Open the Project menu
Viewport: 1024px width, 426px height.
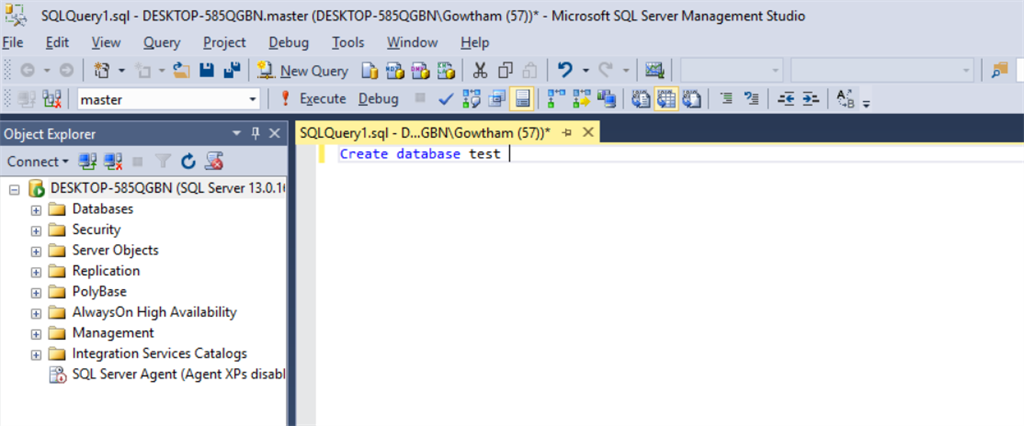[224, 42]
